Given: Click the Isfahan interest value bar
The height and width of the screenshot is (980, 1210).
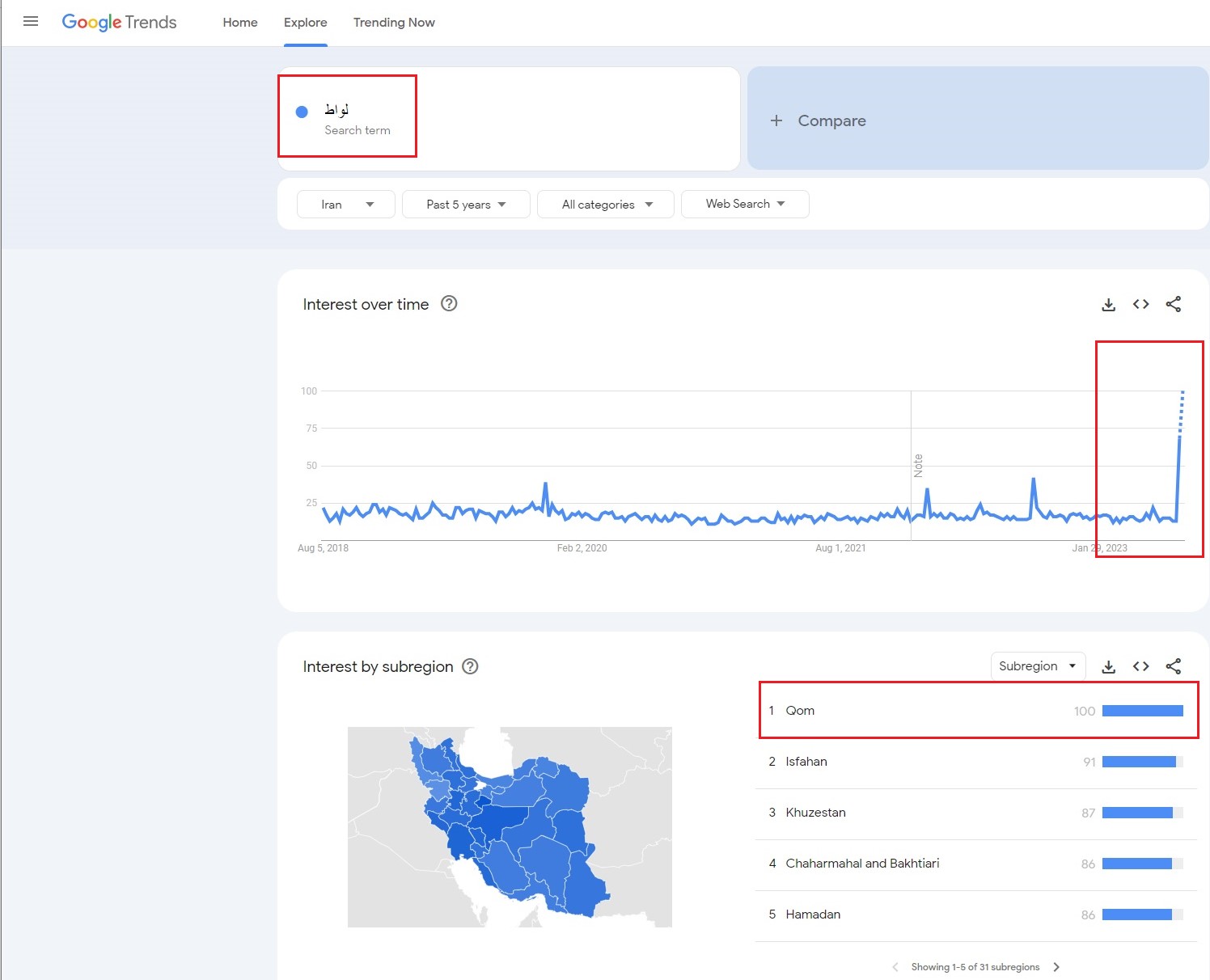Looking at the screenshot, I should [1143, 762].
